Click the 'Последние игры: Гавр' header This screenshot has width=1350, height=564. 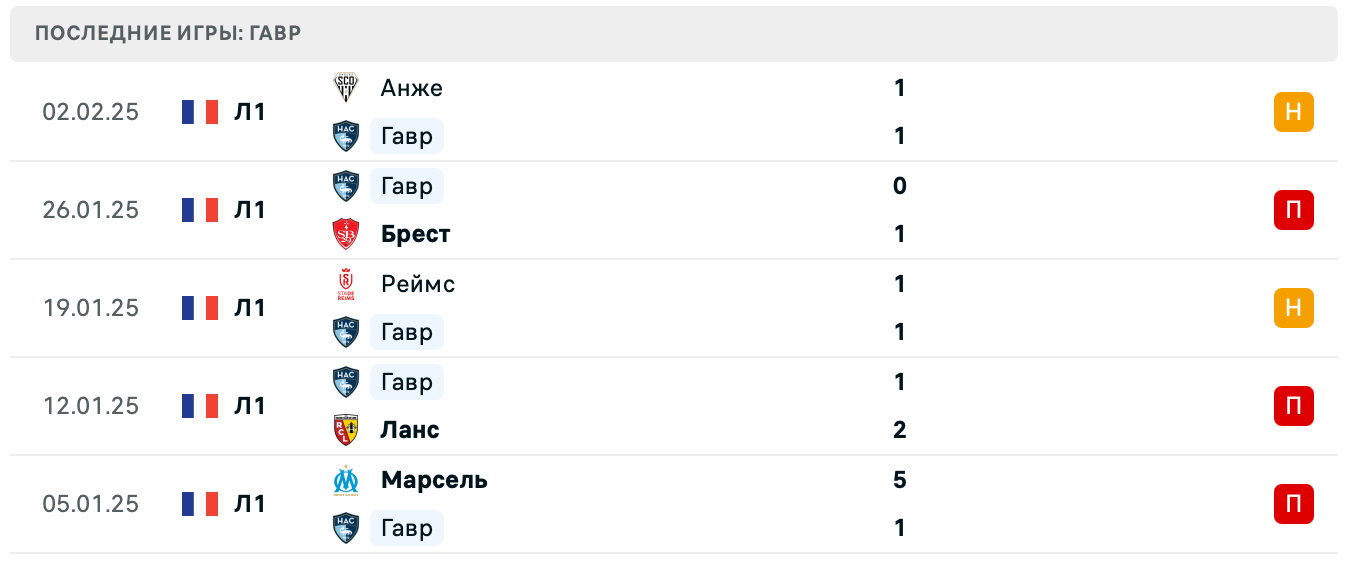coord(168,33)
